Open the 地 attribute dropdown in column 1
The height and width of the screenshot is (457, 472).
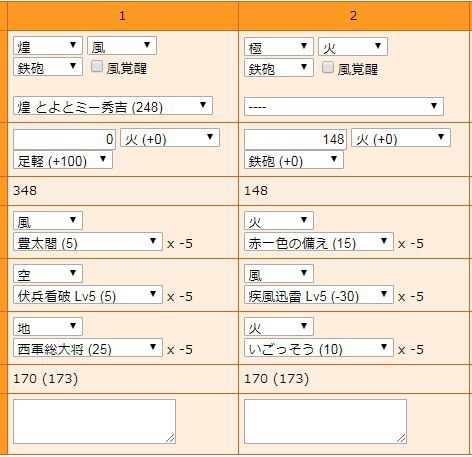tap(48, 327)
